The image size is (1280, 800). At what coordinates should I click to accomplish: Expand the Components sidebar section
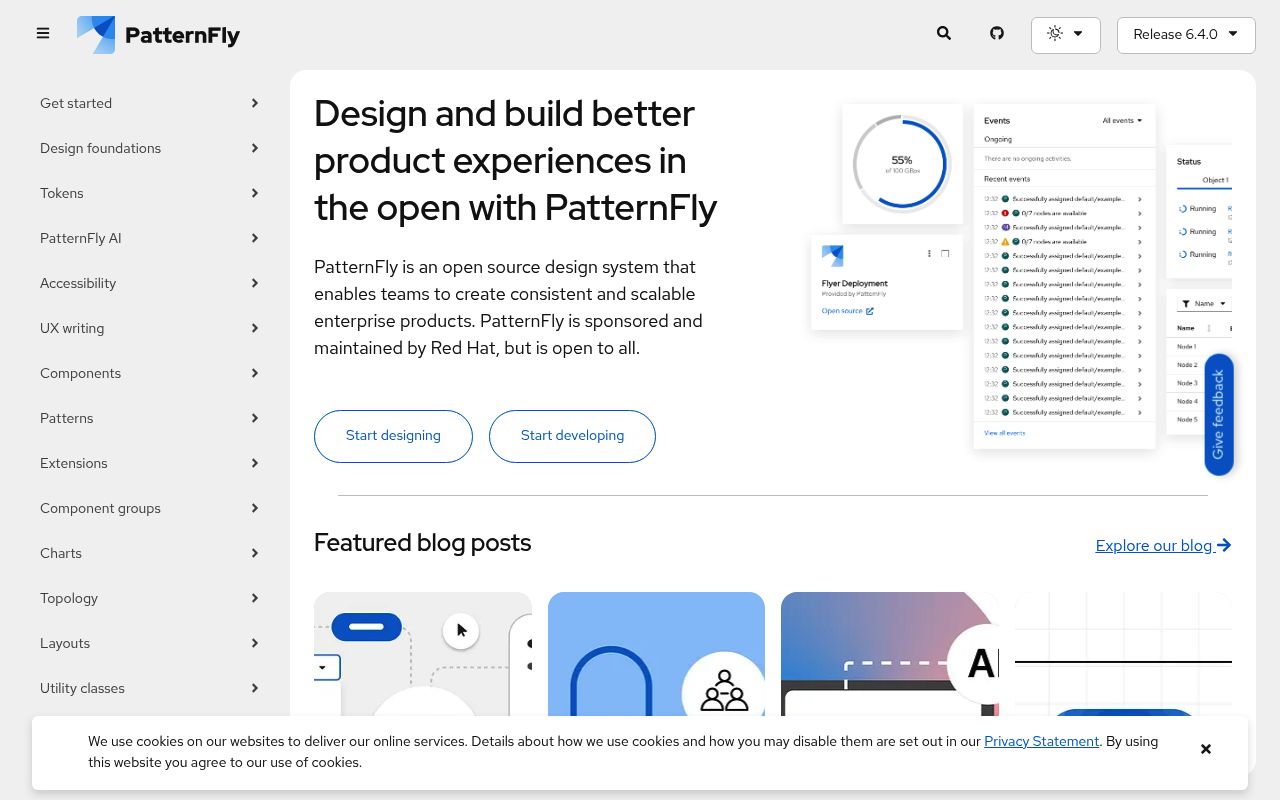point(147,373)
